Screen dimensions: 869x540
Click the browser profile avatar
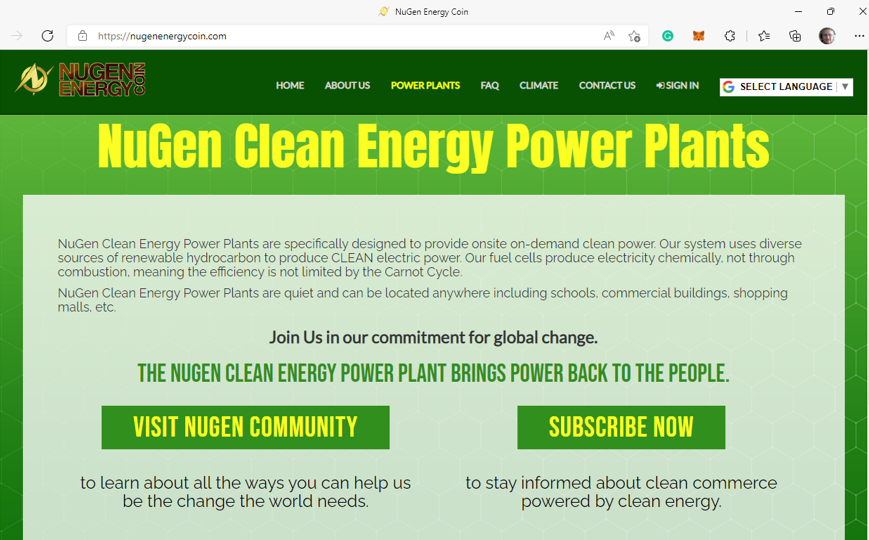click(x=827, y=36)
